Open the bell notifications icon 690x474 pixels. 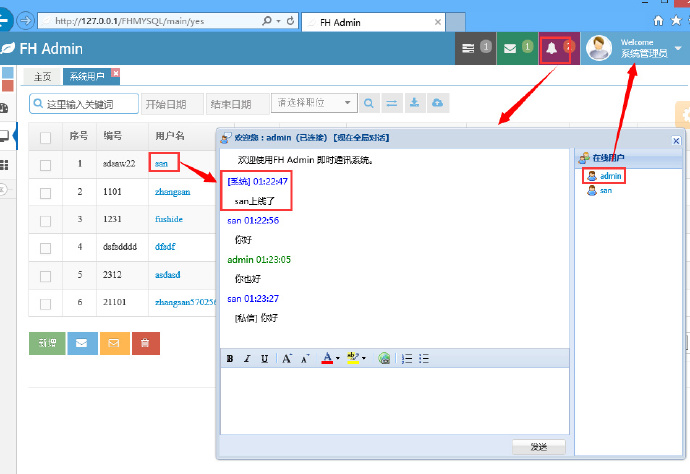click(x=551, y=48)
